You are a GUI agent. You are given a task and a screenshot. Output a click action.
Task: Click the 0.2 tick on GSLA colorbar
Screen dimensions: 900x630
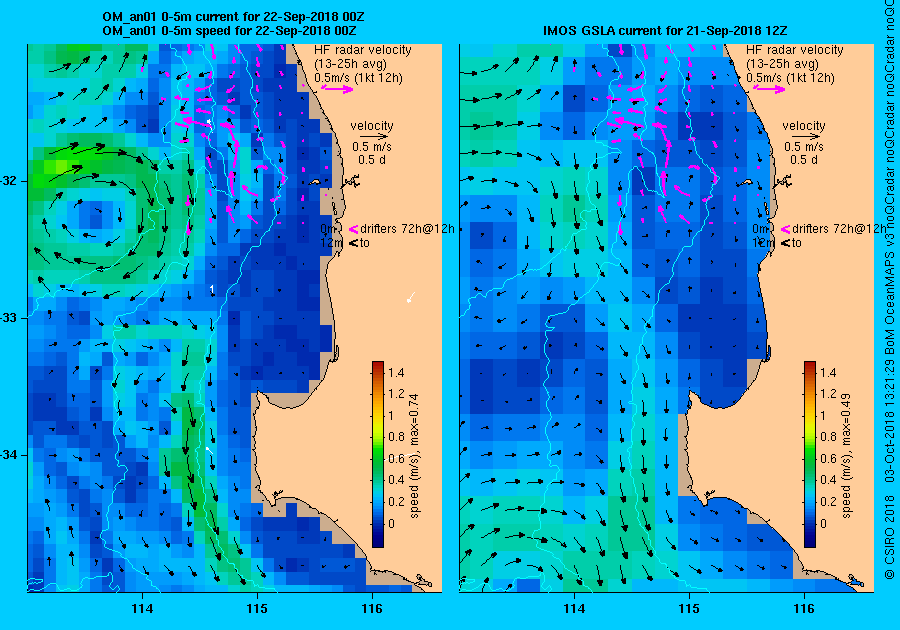[828, 501]
